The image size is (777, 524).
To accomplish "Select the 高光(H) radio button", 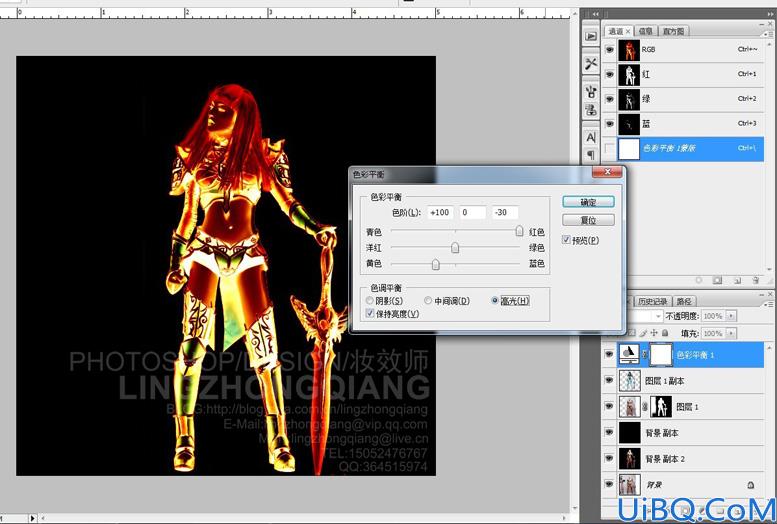I will [x=495, y=300].
